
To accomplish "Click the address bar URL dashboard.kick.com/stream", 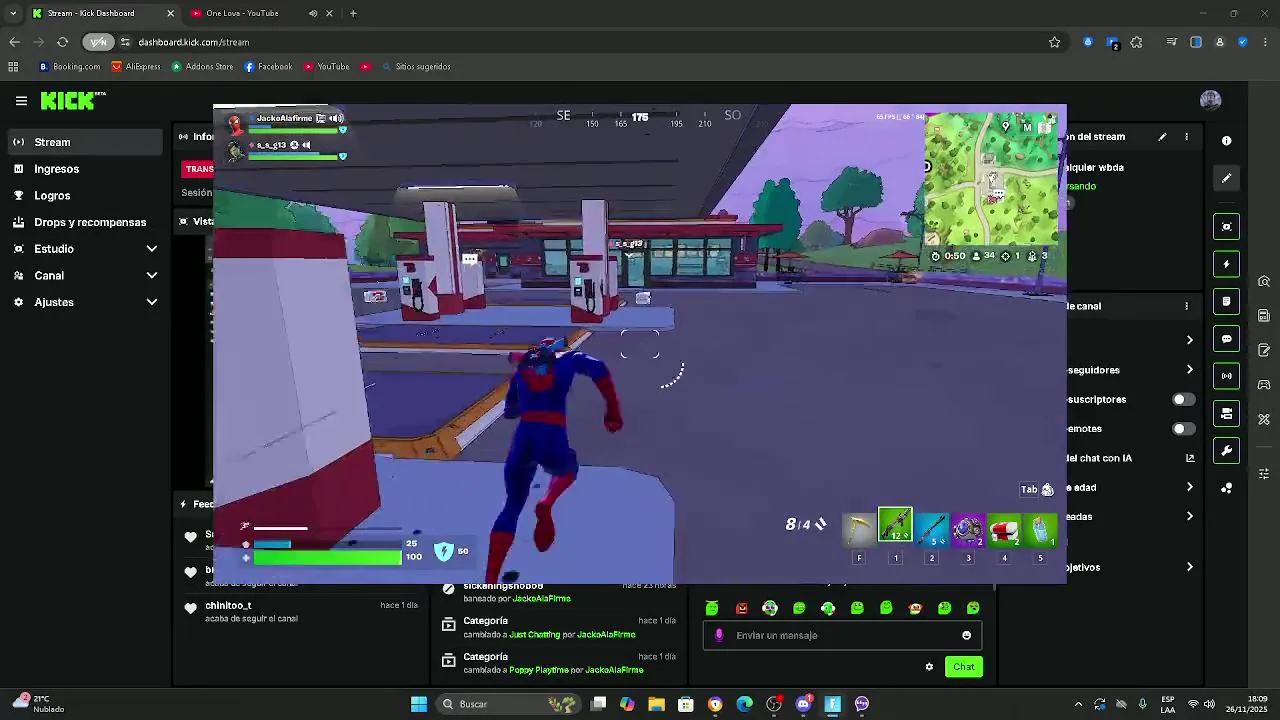I will click(193, 42).
